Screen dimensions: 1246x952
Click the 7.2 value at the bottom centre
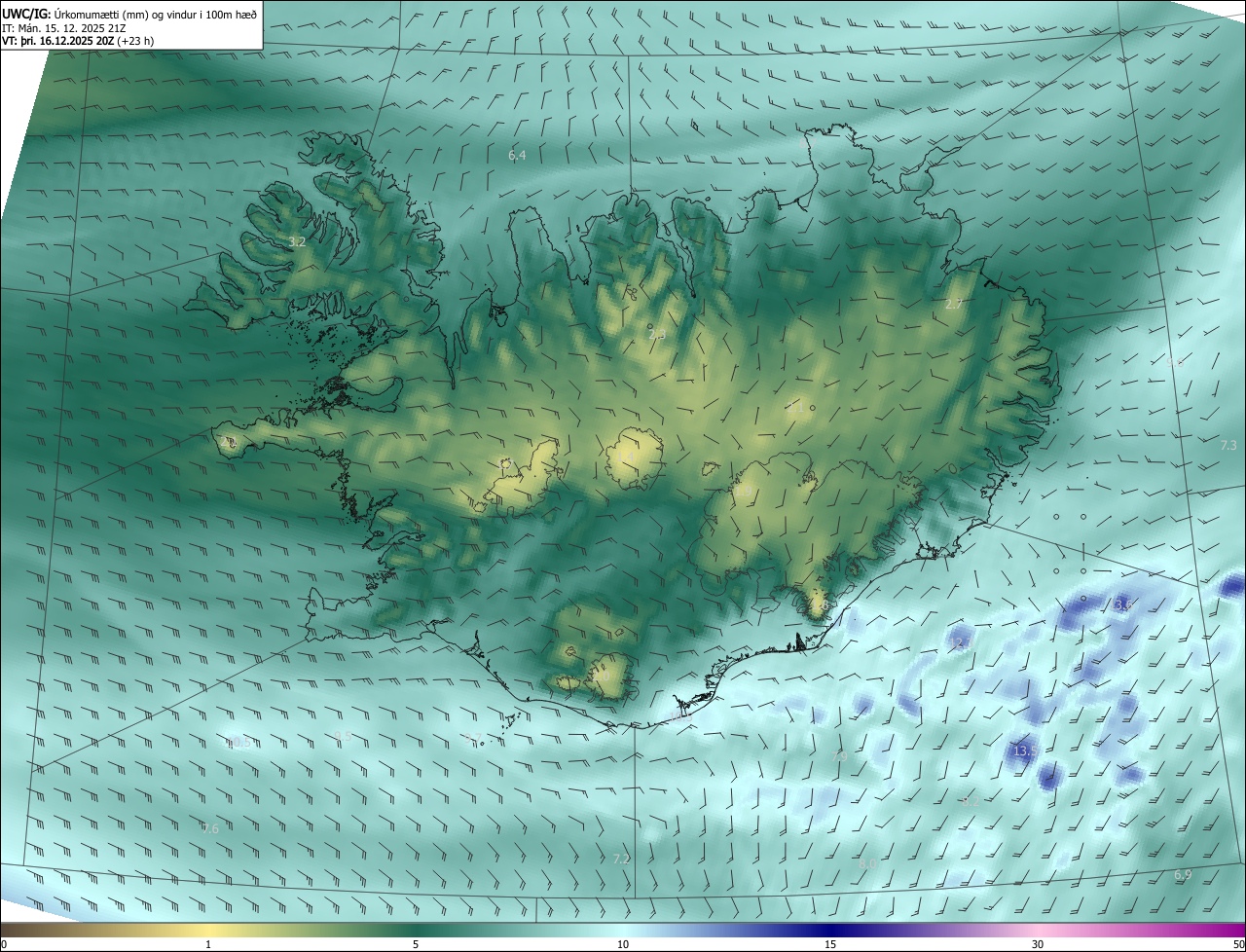pos(621,859)
